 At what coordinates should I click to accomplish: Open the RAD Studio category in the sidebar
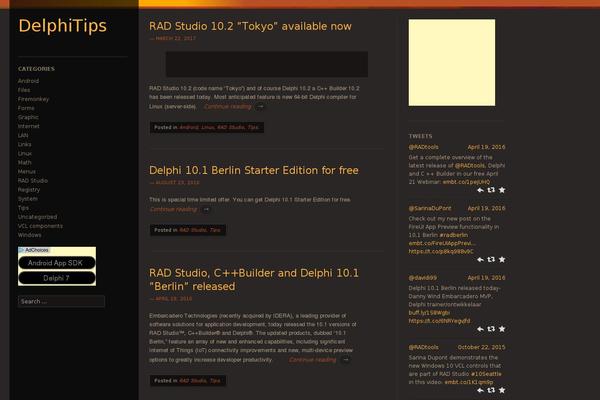point(33,181)
